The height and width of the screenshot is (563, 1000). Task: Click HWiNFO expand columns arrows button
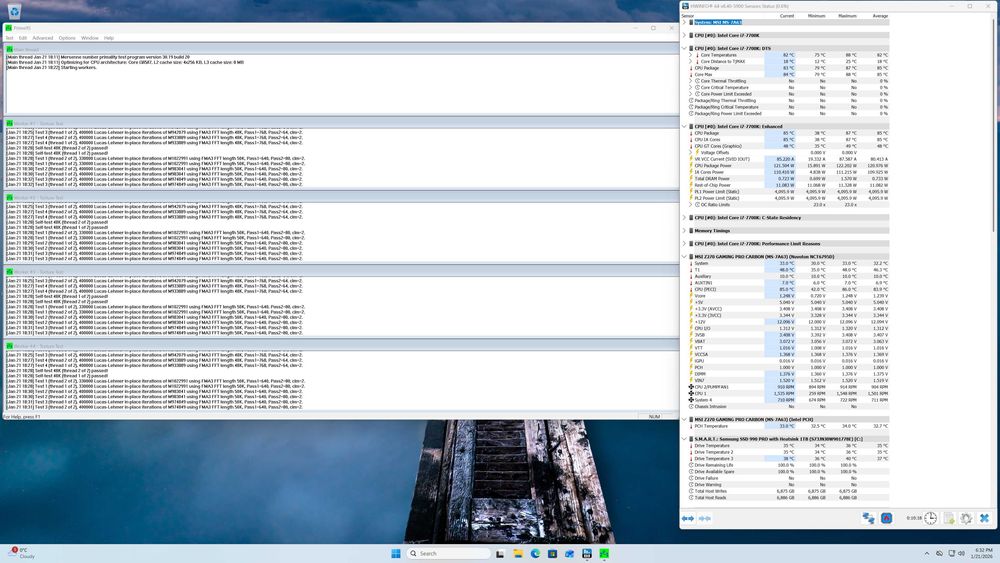(x=688, y=518)
